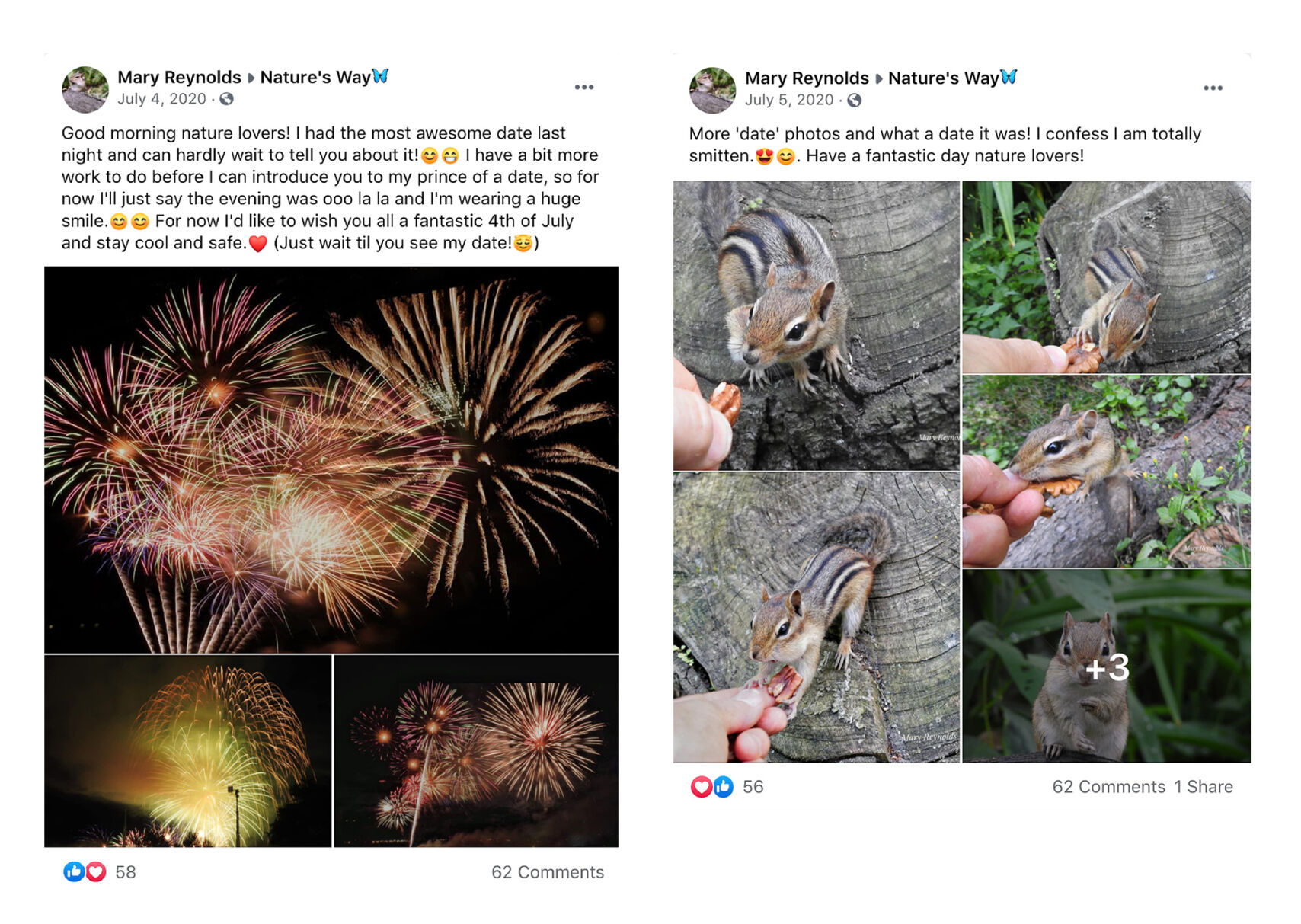Click 1 Share on chipmunk post

pos(1203,787)
